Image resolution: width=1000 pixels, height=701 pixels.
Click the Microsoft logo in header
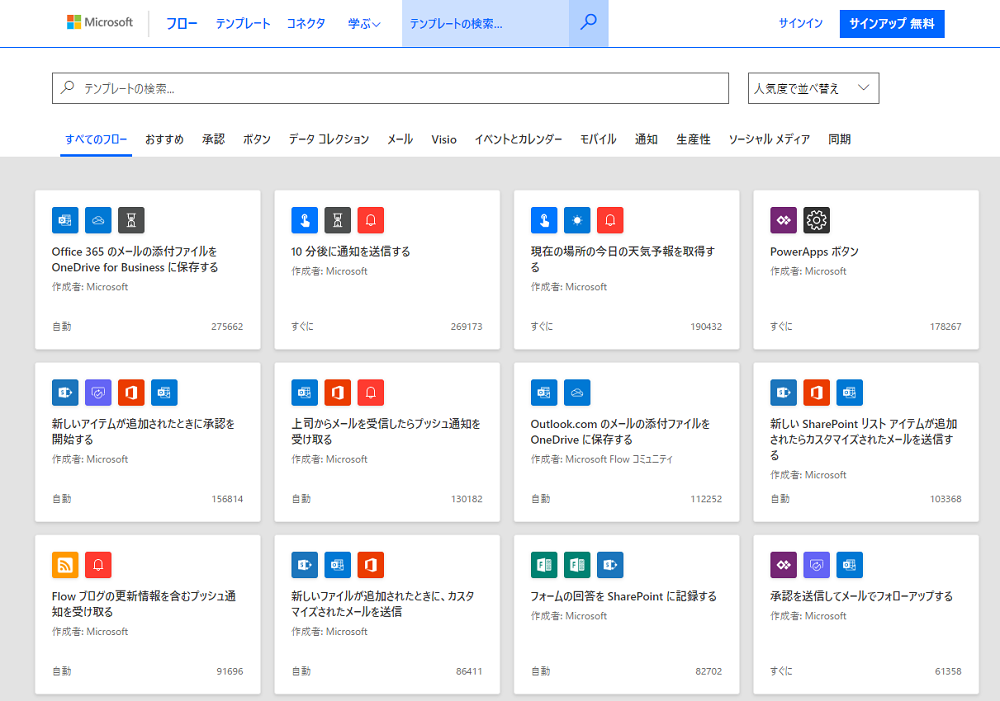click(x=100, y=22)
